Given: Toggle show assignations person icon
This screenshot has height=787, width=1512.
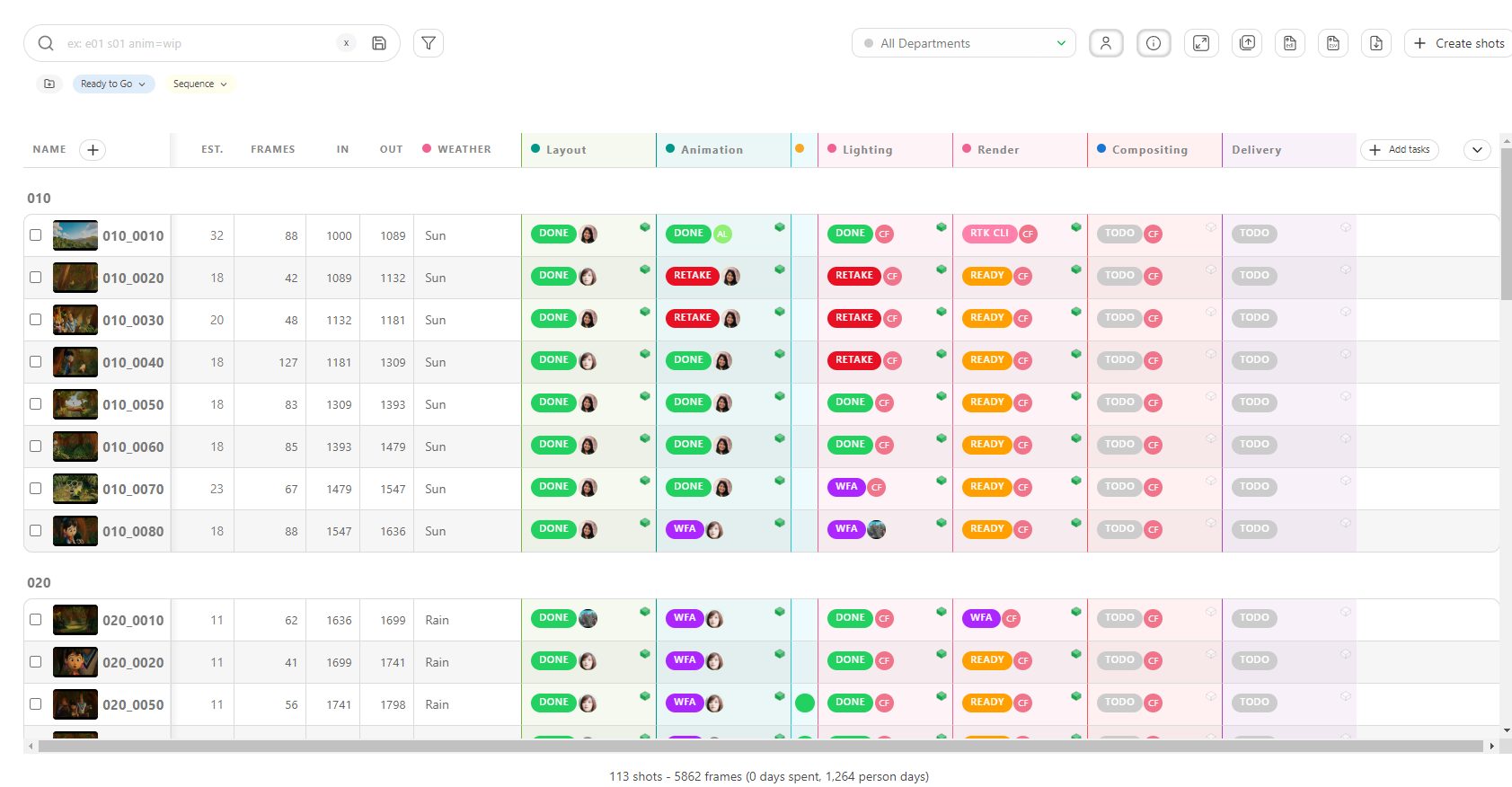Looking at the screenshot, I should click(x=1106, y=43).
